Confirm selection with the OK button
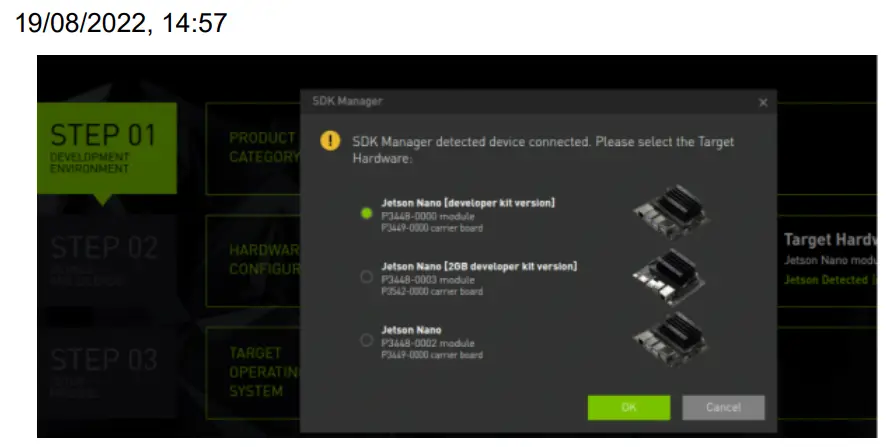 629,407
